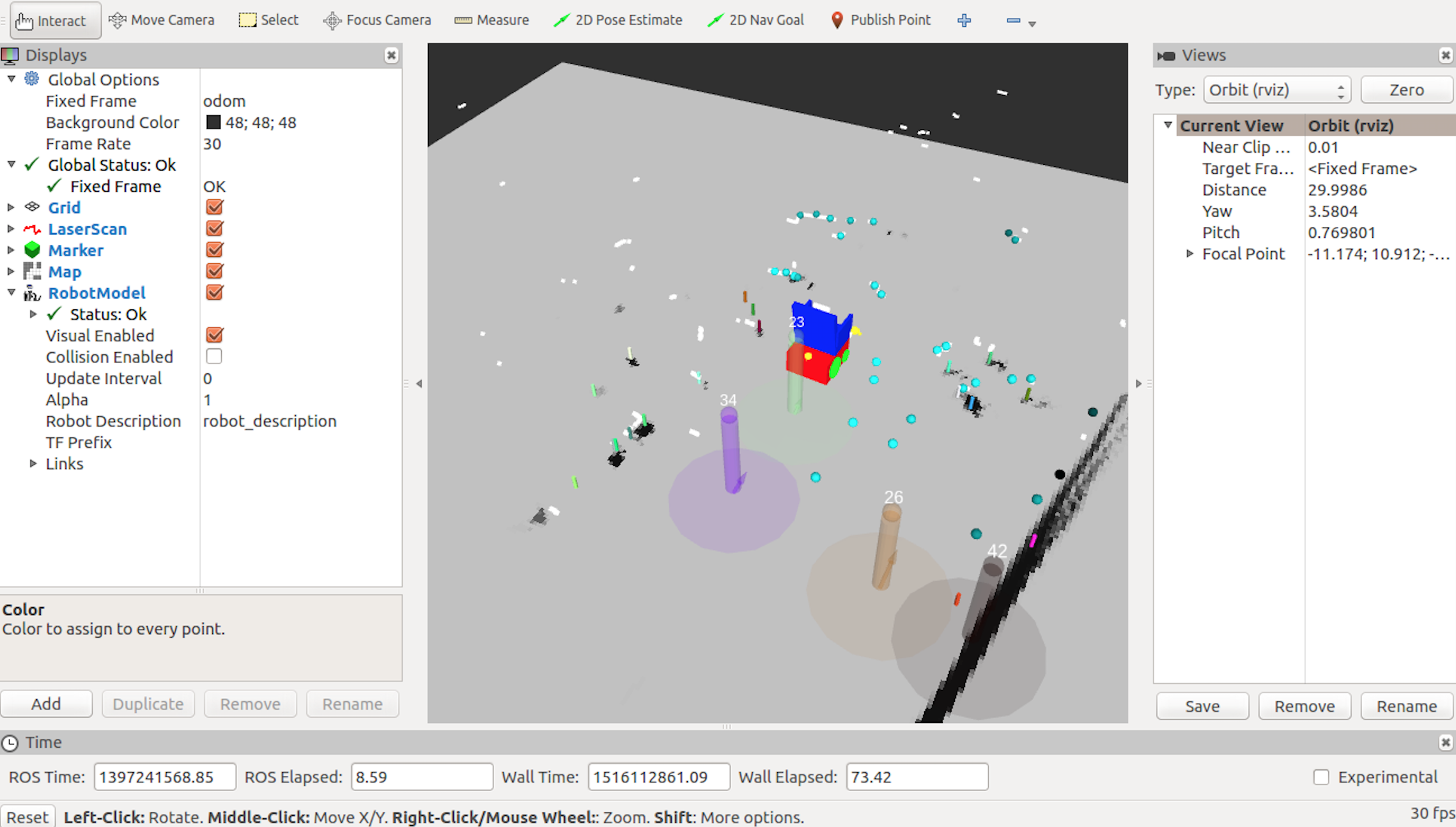
Task: Click the Map display icon
Action: (32, 272)
